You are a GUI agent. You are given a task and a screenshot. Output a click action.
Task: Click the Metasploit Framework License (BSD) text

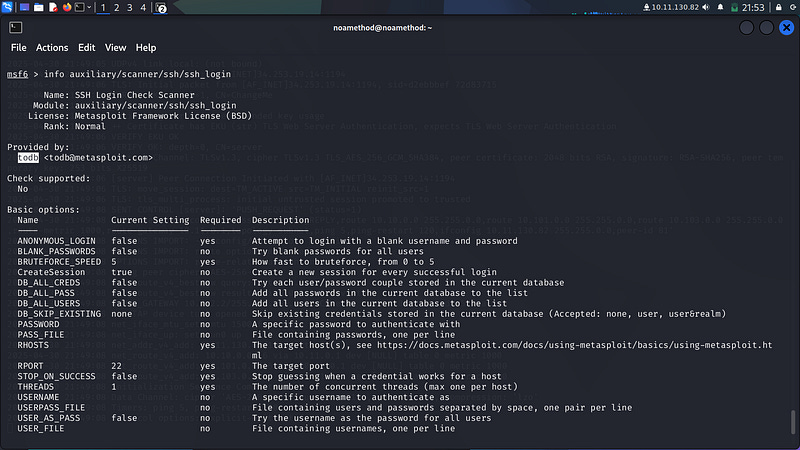pyautogui.click(x=163, y=116)
